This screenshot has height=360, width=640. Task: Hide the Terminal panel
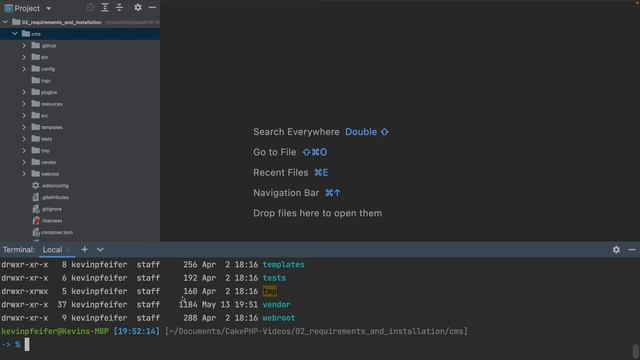632,249
